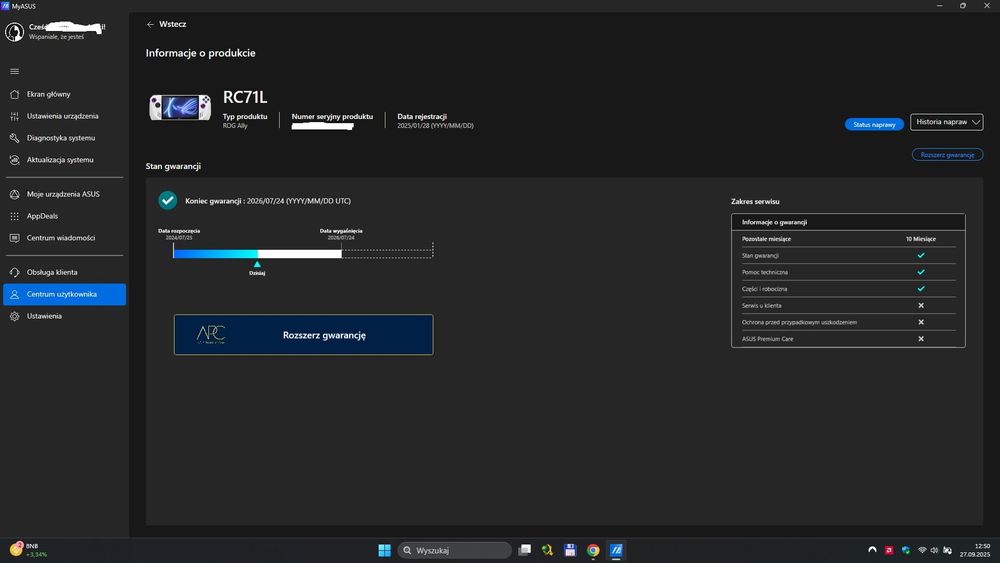The image size is (1000, 563).
Task: Click the ROG Ally product thumbnail
Action: point(180,108)
